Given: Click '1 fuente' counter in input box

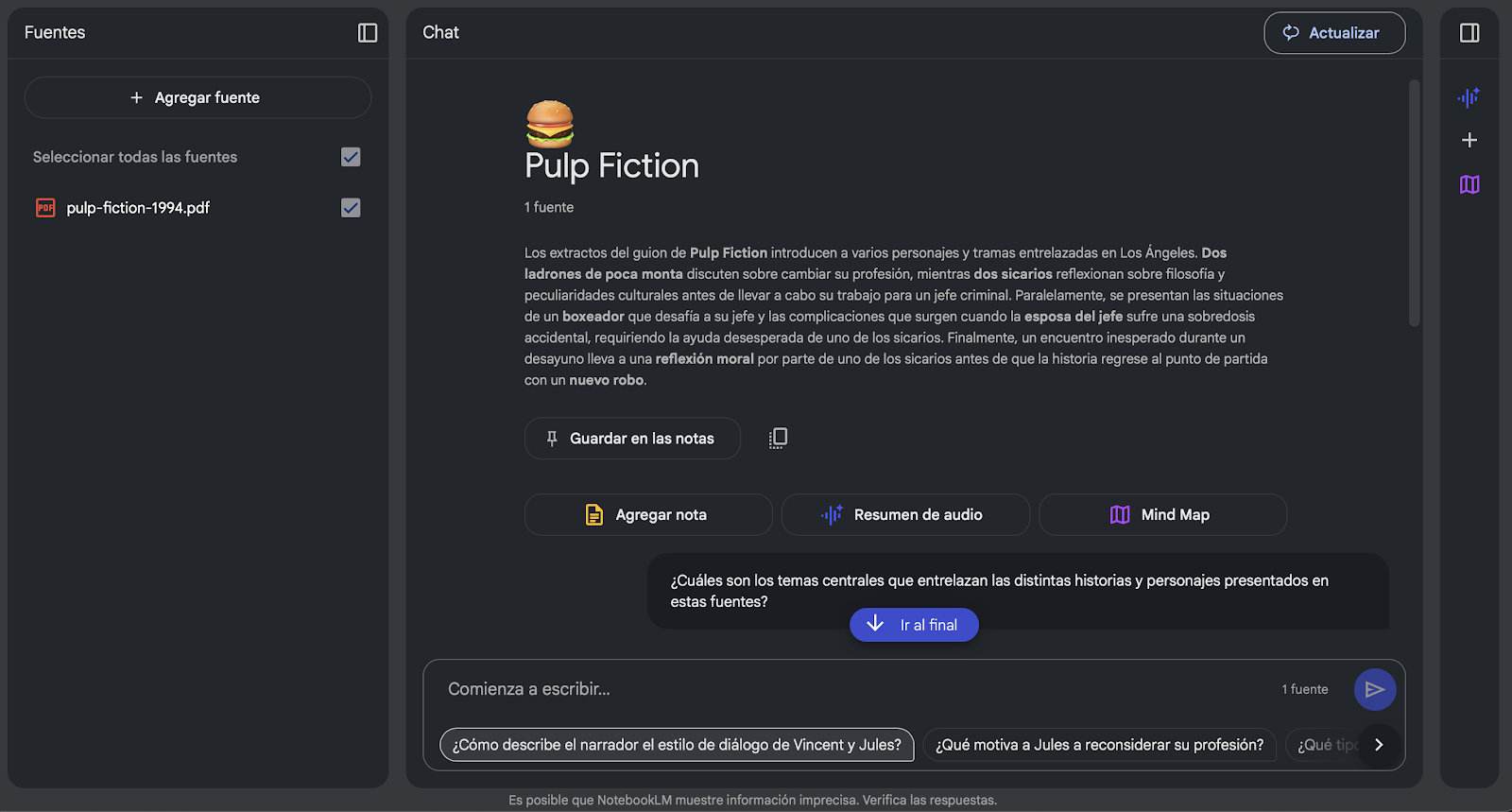Looking at the screenshot, I should (x=1305, y=689).
